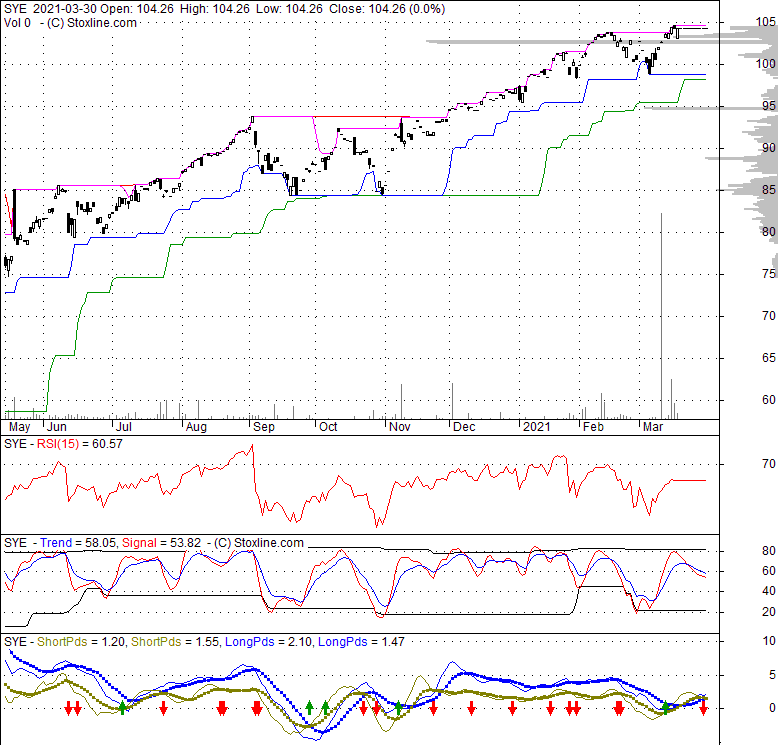The image size is (780, 745).
Task: Click the RSI(15) indicator label
Action: (58, 444)
